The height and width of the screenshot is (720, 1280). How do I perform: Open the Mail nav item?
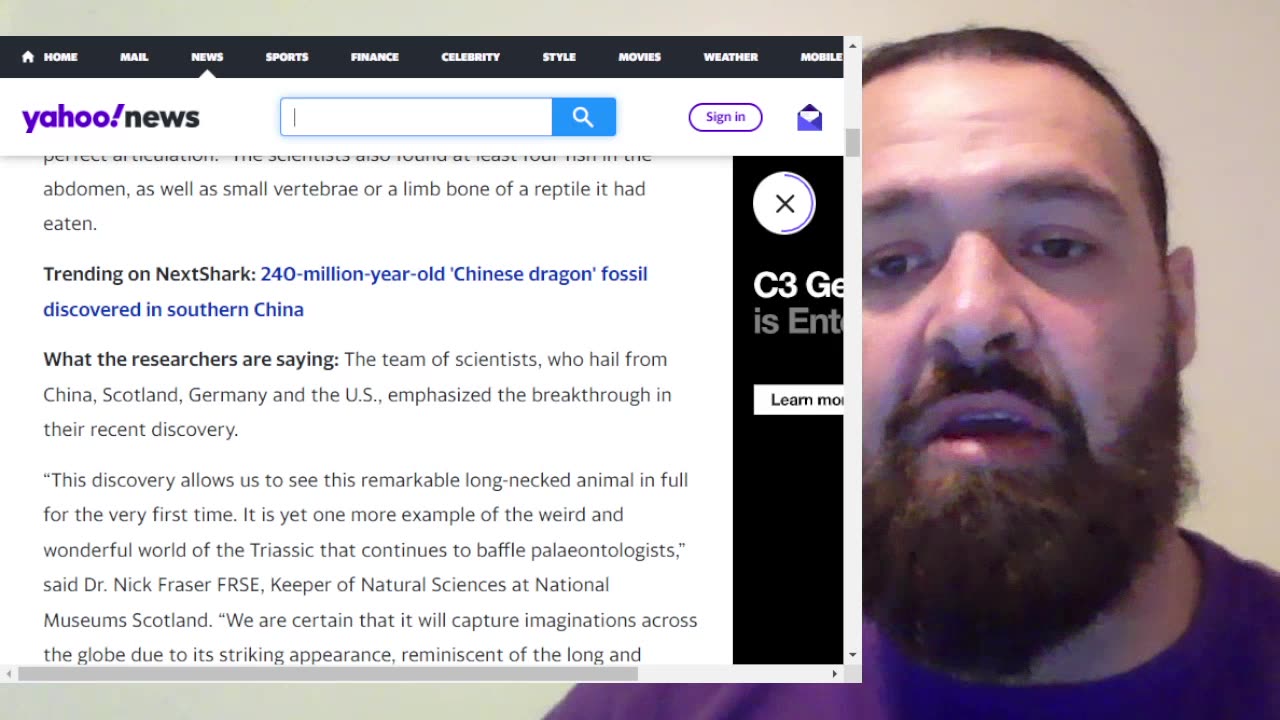coord(134,57)
